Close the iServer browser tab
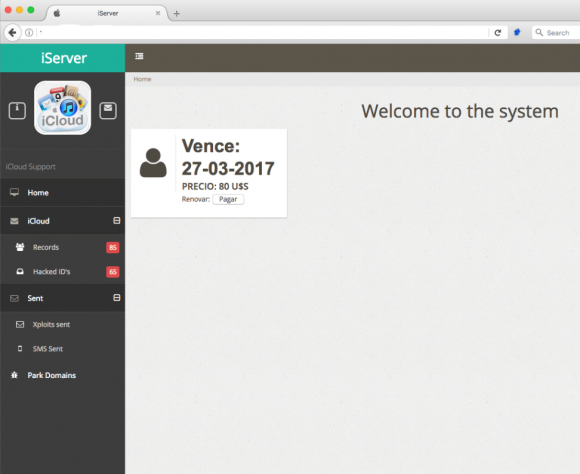Screen dimensions: 580x474 point(158,13)
